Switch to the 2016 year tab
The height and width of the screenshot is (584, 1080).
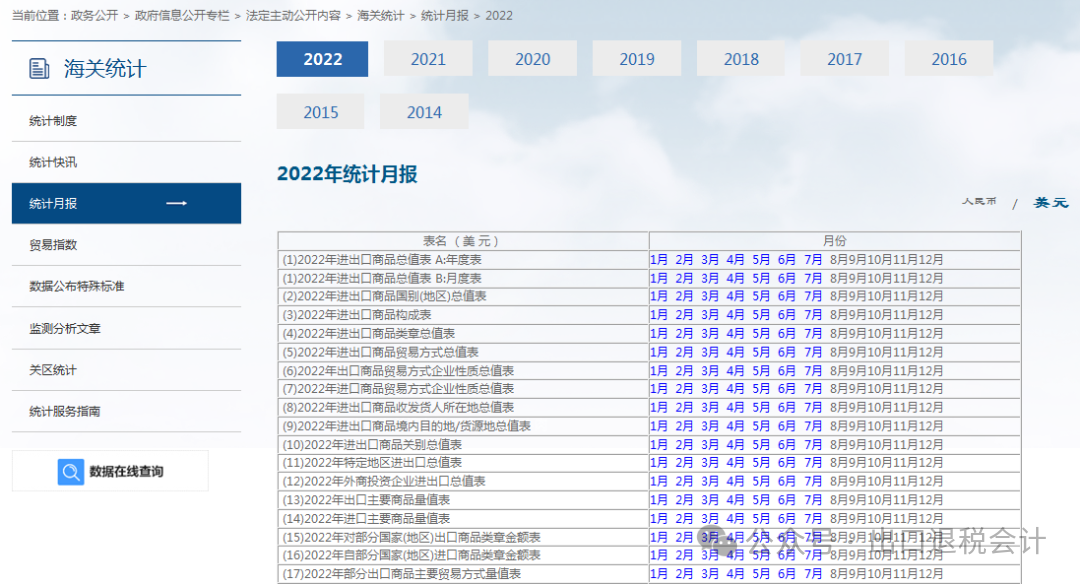pyautogui.click(x=948, y=59)
